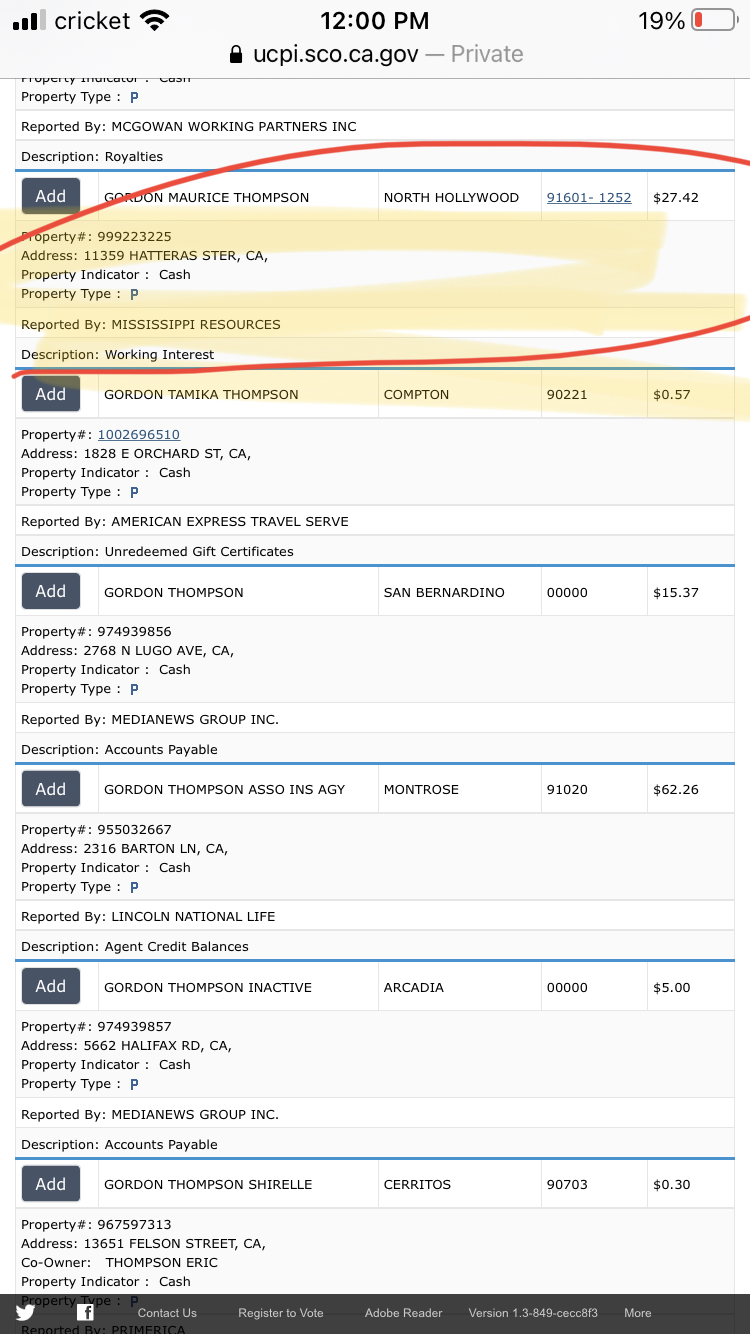Image resolution: width=750 pixels, height=1334 pixels.
Task: Select GORDON THOMPSON ASSO INS AGY text
Action: tap(224, 789)
